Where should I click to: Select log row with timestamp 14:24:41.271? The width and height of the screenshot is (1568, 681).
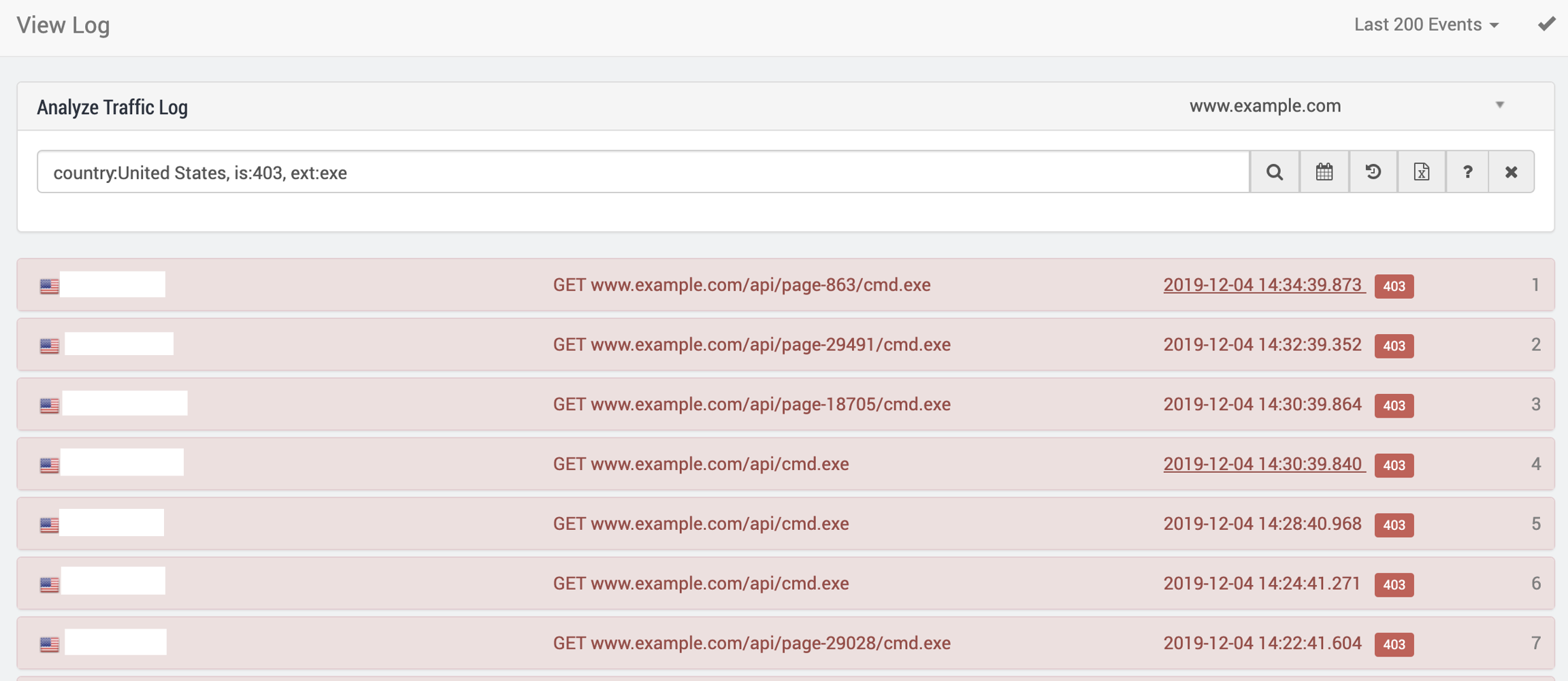[x=1262, y=583]
